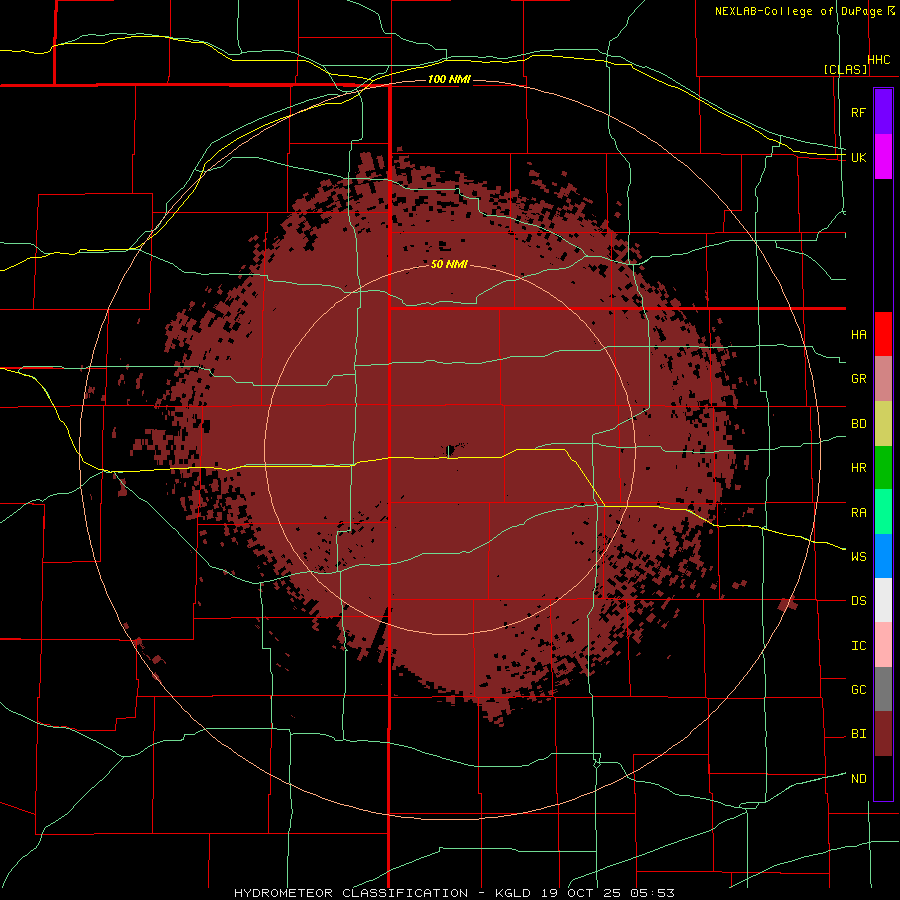Screen dimensions: 900x900
Task: Click the IC legend label
Action: point(858,645)
